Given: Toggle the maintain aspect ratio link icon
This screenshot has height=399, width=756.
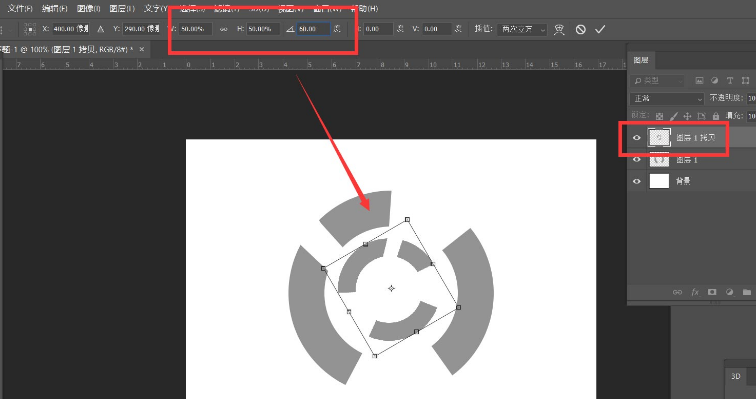Looking at the screenshot, I should pyautogui.click(x=223, y=29).
